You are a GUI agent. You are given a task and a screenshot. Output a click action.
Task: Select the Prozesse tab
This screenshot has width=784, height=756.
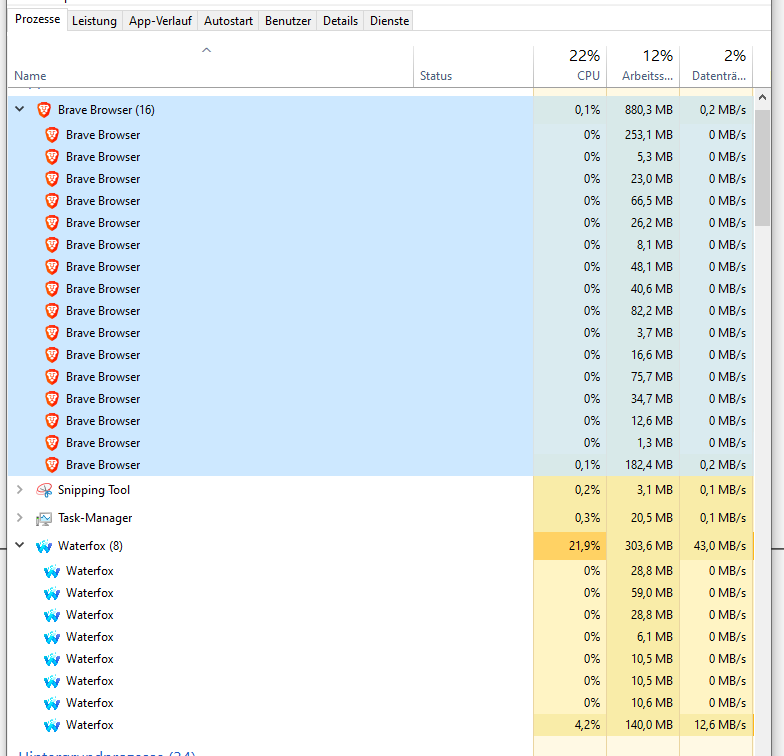tap(38, 20)
